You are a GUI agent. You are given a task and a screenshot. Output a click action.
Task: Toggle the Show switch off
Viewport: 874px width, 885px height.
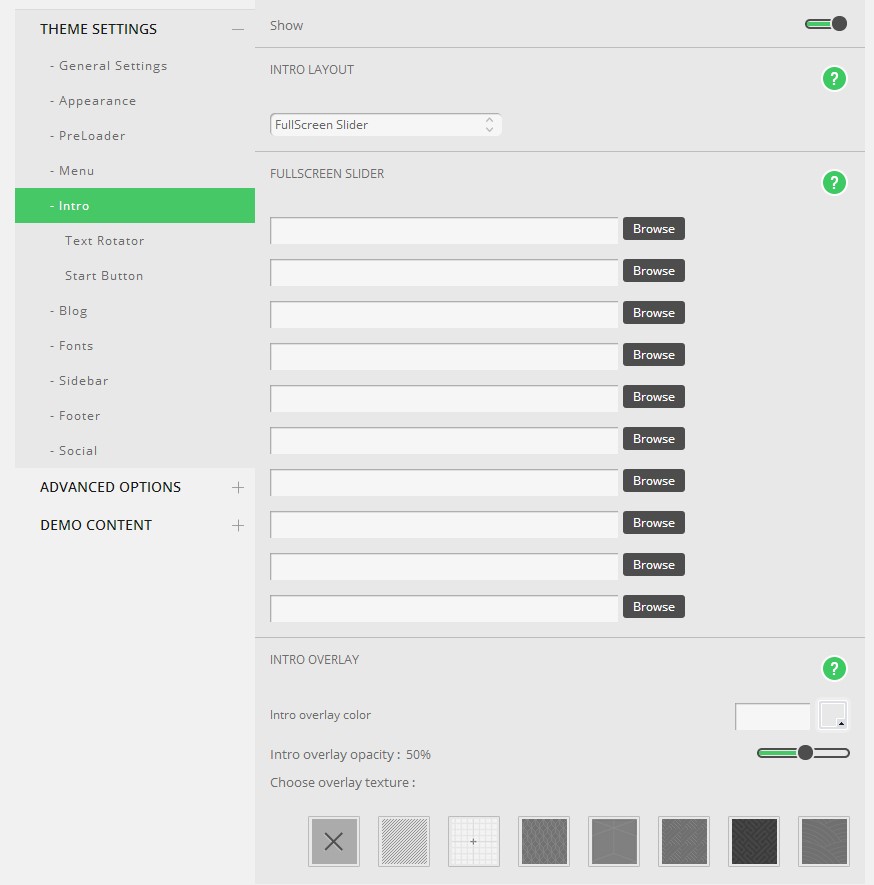tap(826, 24)
